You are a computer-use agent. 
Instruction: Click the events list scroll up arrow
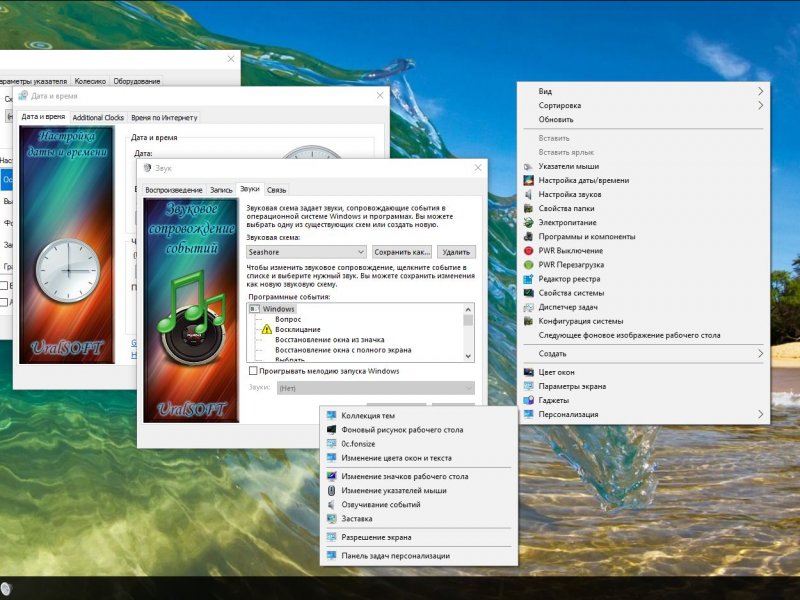[468, 309]
